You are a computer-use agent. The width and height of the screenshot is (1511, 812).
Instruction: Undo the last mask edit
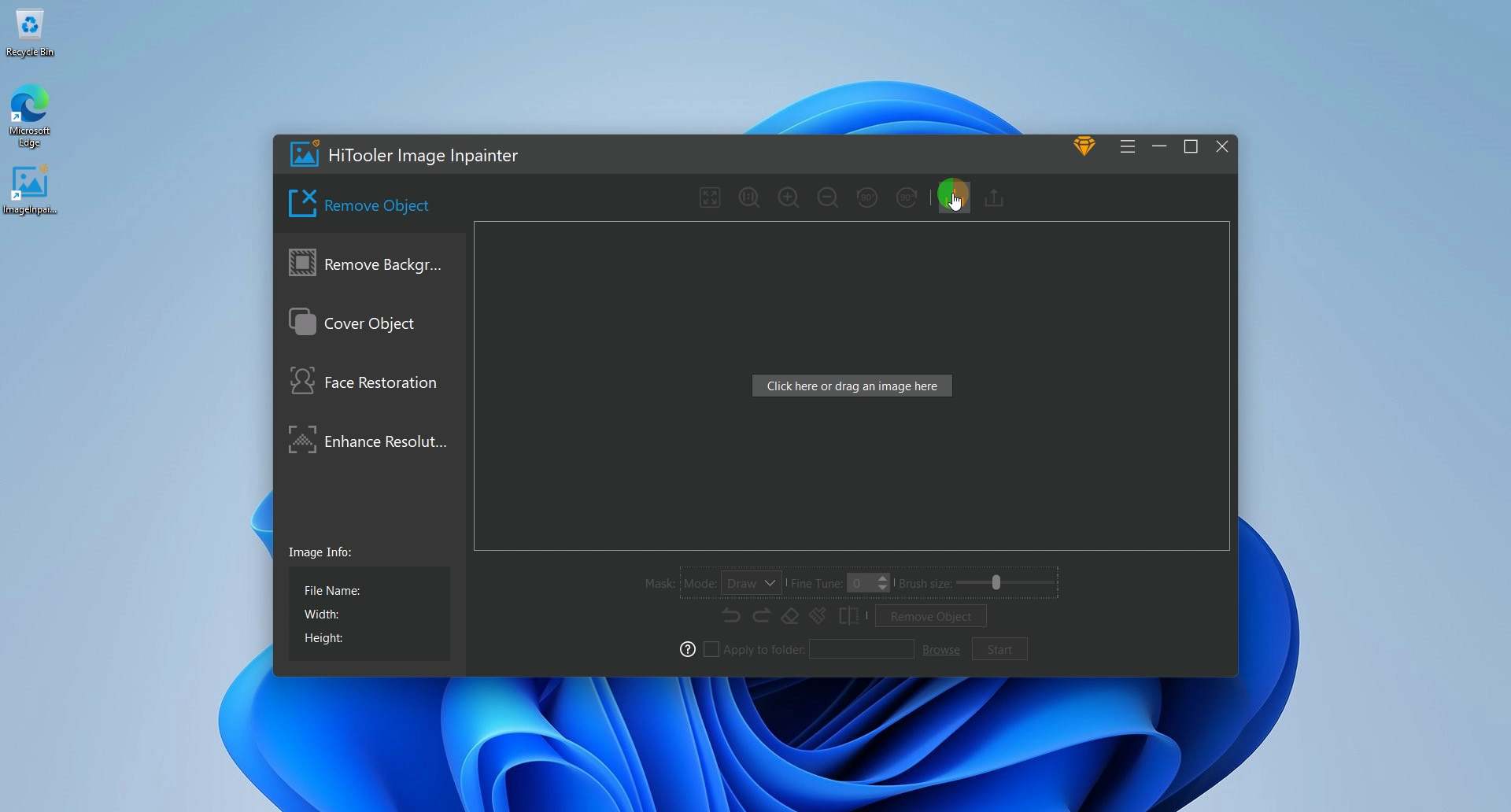click(x=731, y=616)
